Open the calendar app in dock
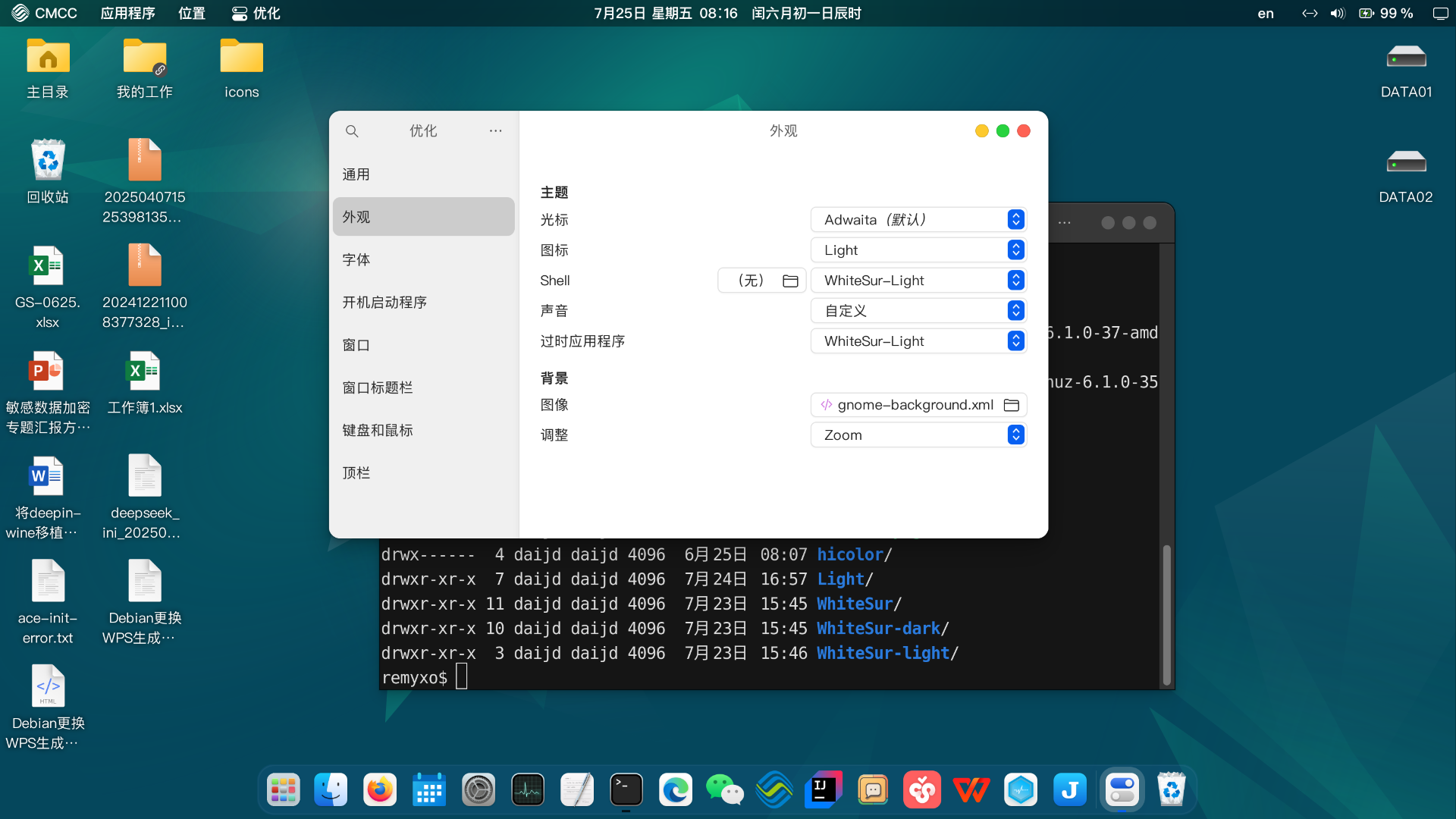1456x819 pixels. coord(429,790)
